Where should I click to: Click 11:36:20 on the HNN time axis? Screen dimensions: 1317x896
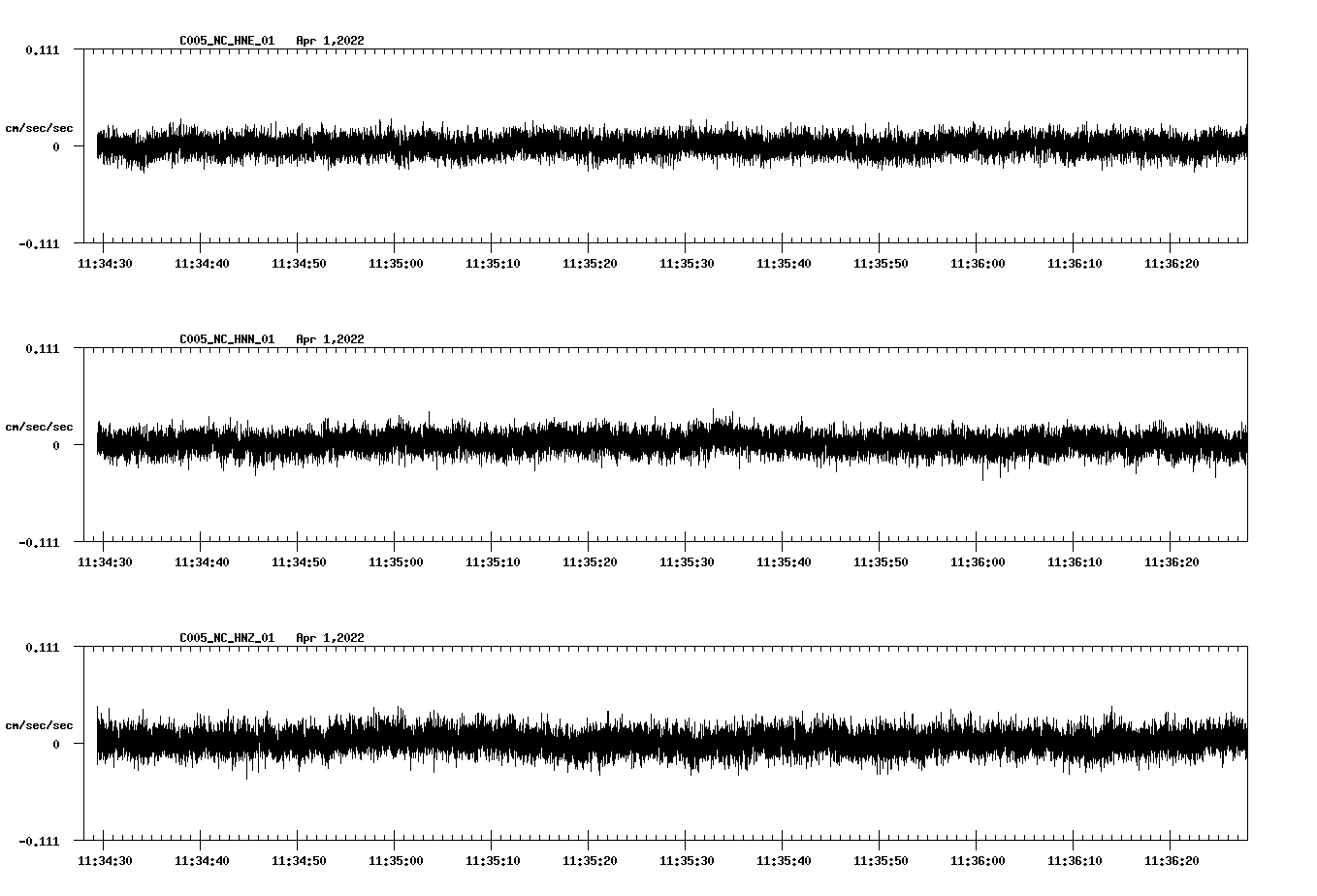pos(1172,562)
